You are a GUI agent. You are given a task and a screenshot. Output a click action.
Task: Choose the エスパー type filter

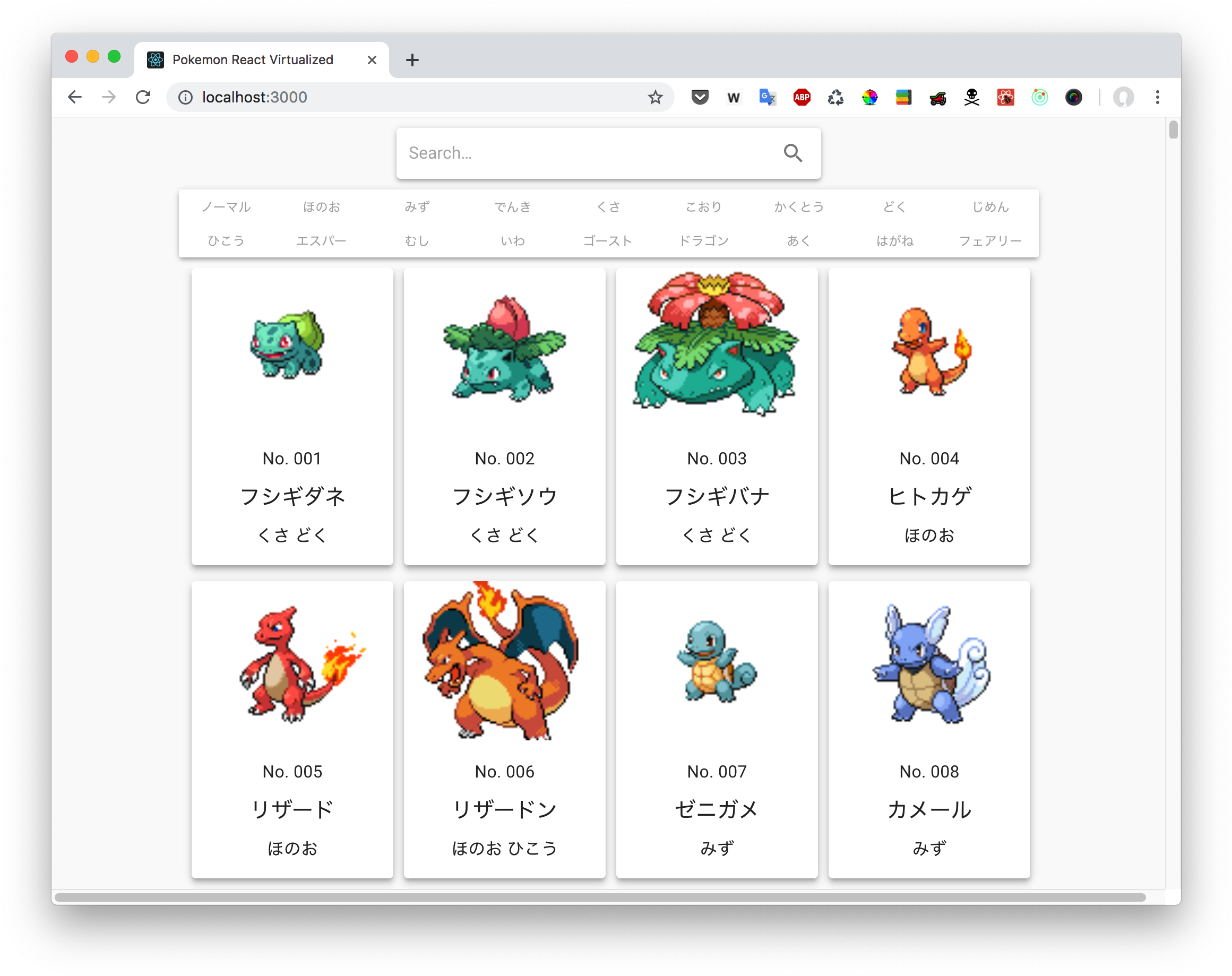pos(321,240)
